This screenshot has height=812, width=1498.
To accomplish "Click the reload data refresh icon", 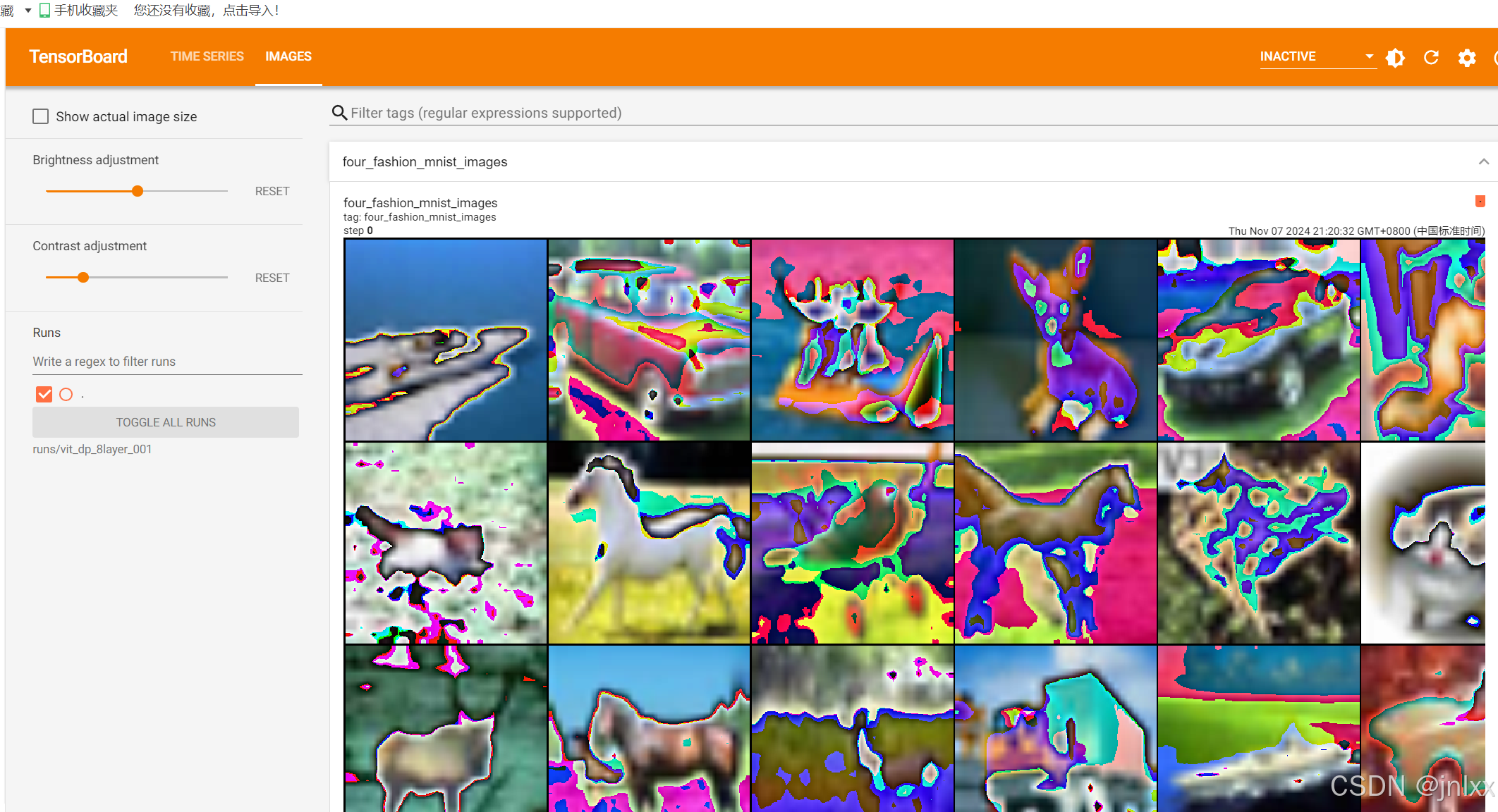I will [x=1431, y=57].
